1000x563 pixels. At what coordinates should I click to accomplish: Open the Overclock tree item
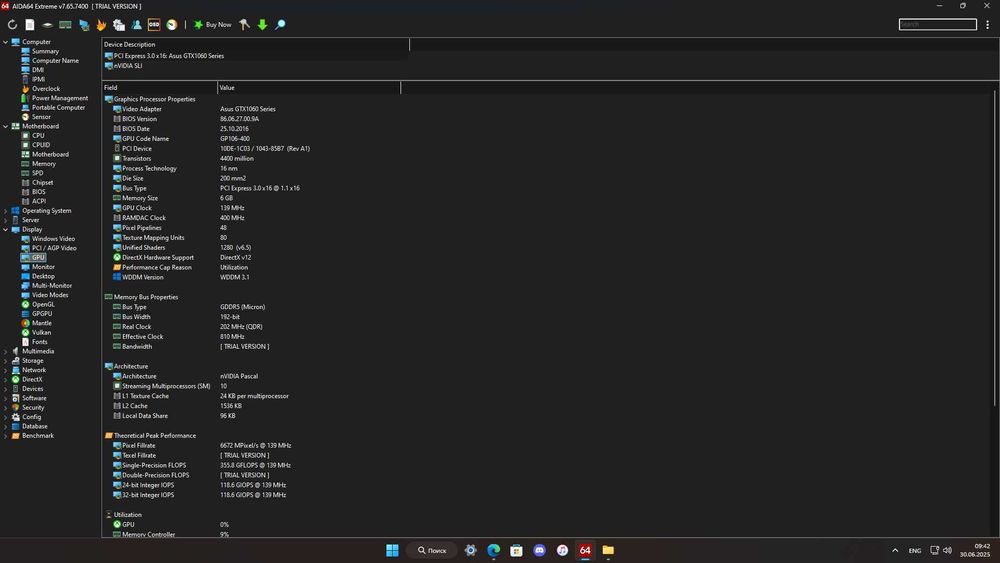[x=46, y=89]
